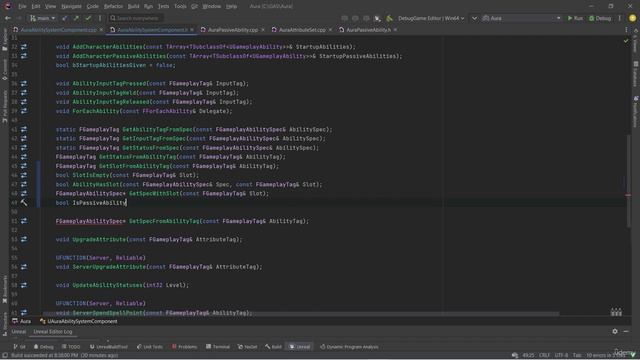Open editor tabs more-options menu

coord(626,30)
